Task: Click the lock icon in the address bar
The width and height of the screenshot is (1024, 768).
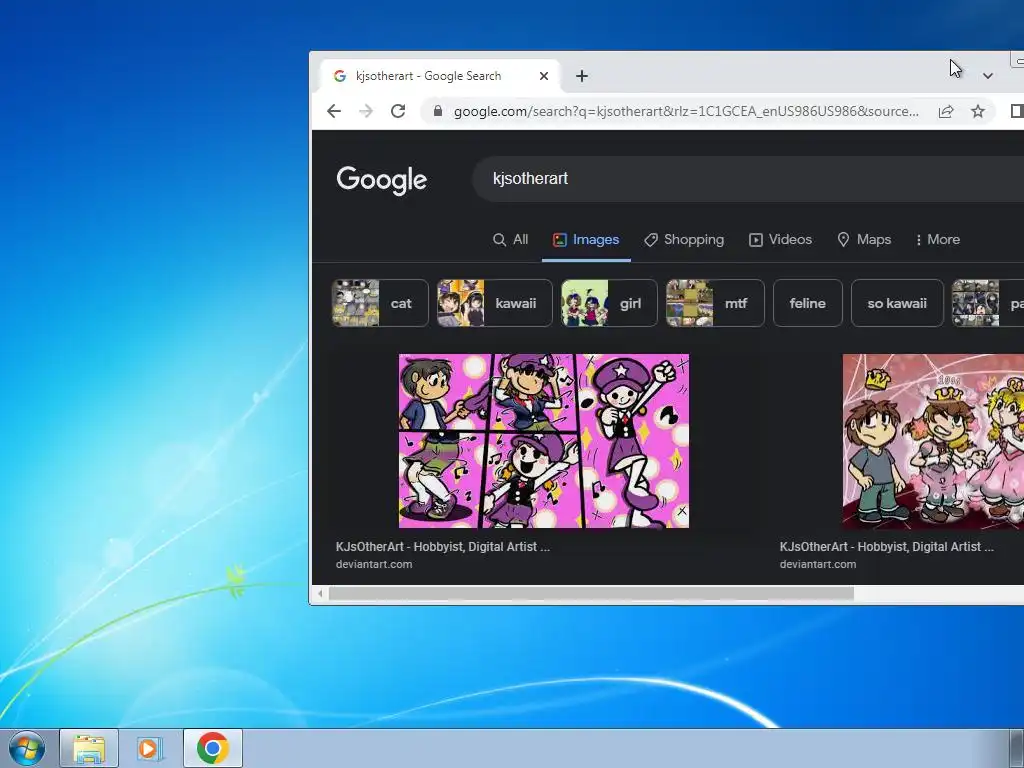Action: (438, 111)
